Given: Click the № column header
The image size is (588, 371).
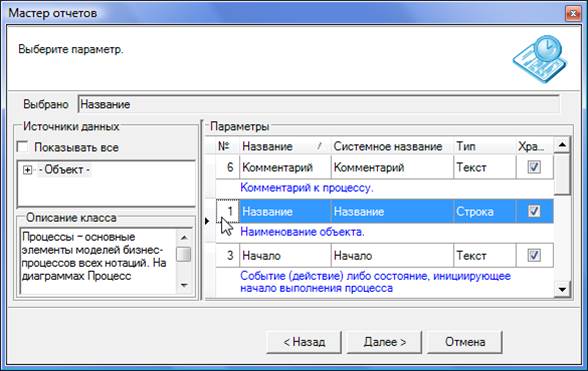Looking at the screenshot, I should tap(228, 146).
